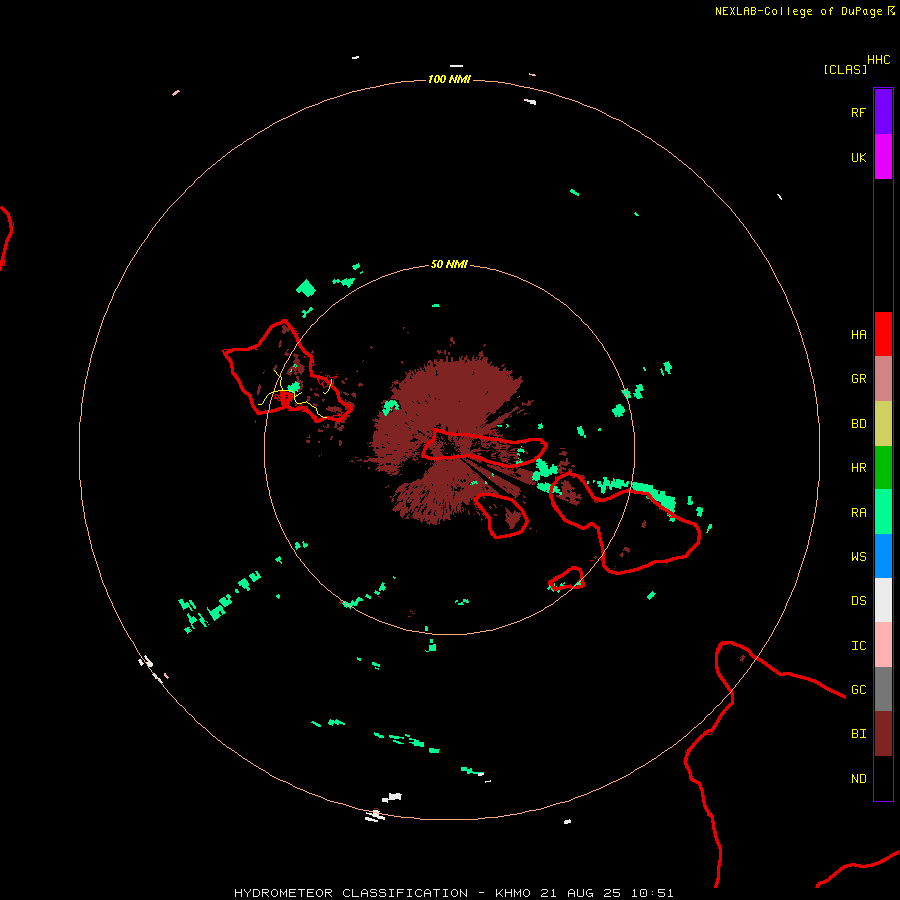Click the RF purple legend swatch

pyautogui.click(x=883, y=112)
